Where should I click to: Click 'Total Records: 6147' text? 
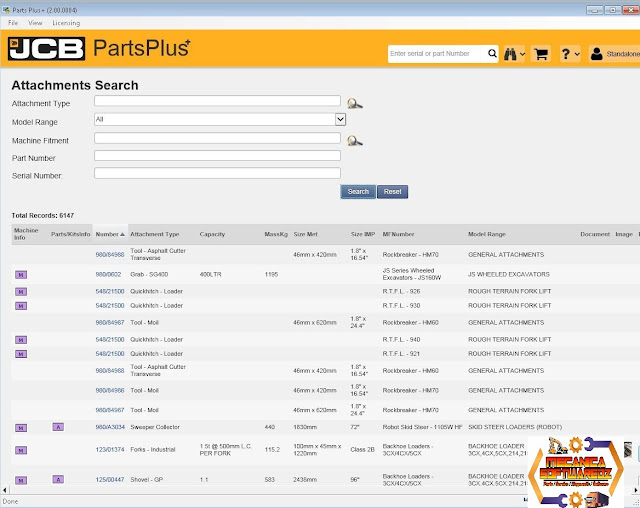coord(43,215)
